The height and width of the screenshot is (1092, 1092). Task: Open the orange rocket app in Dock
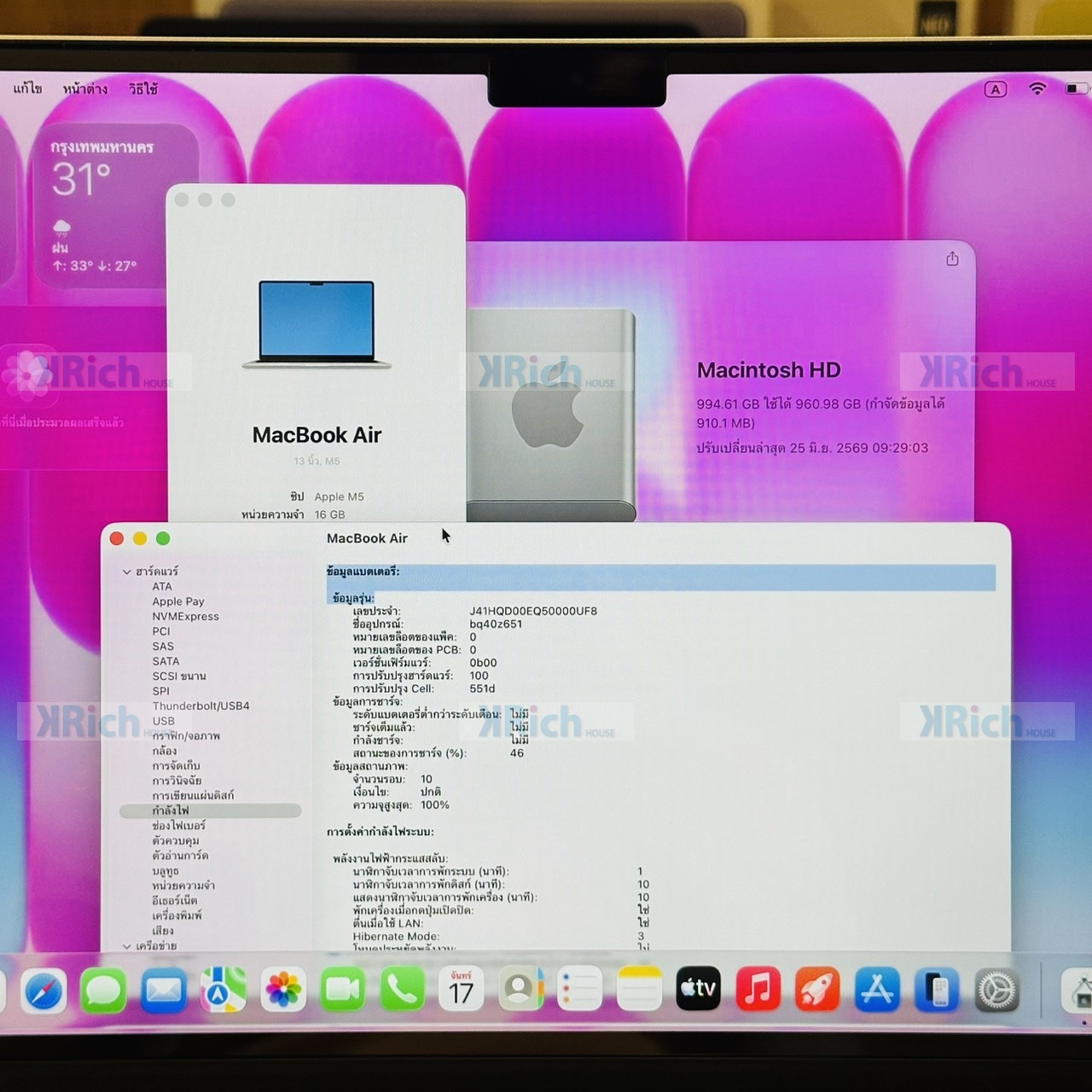coord(817,990)
